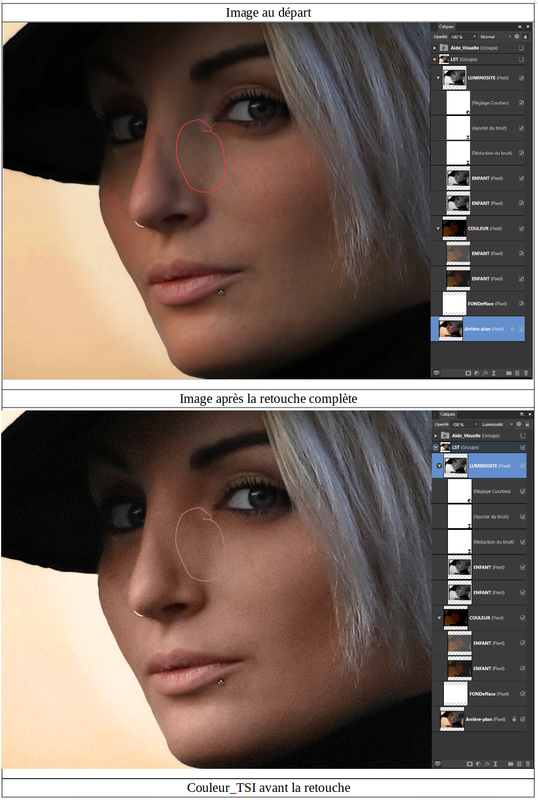
Task: Open panel options menu icon in retouche complète Calques panel
Action: click(522, 414)
